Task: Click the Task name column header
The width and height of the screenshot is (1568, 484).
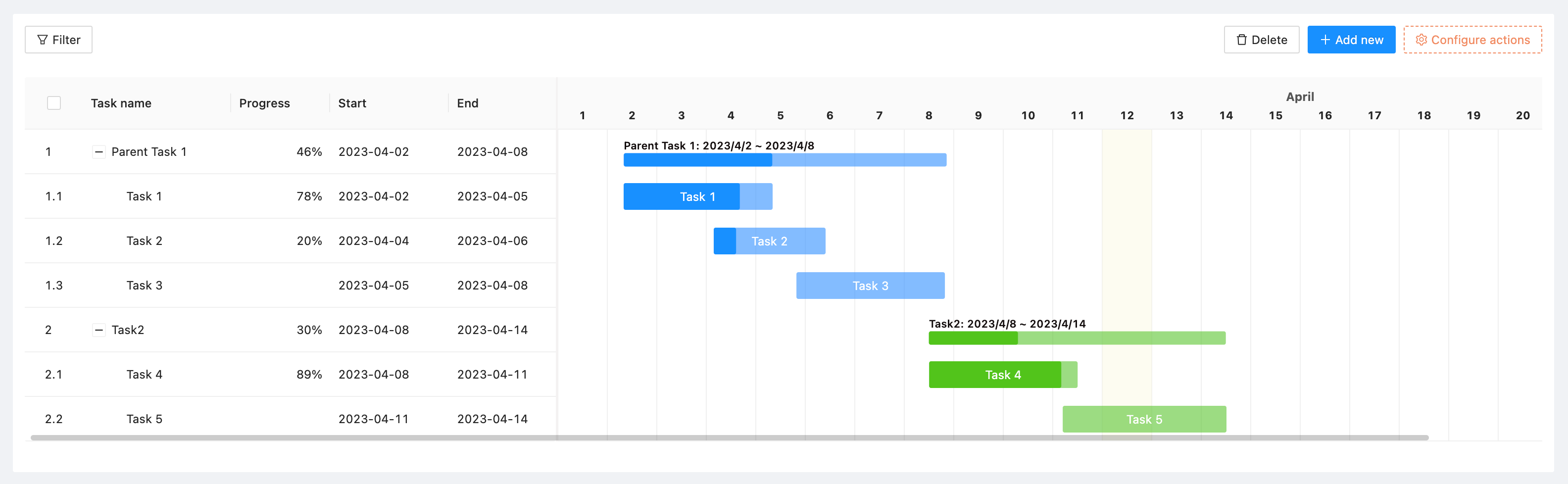Action: click(x=121, y=103)
